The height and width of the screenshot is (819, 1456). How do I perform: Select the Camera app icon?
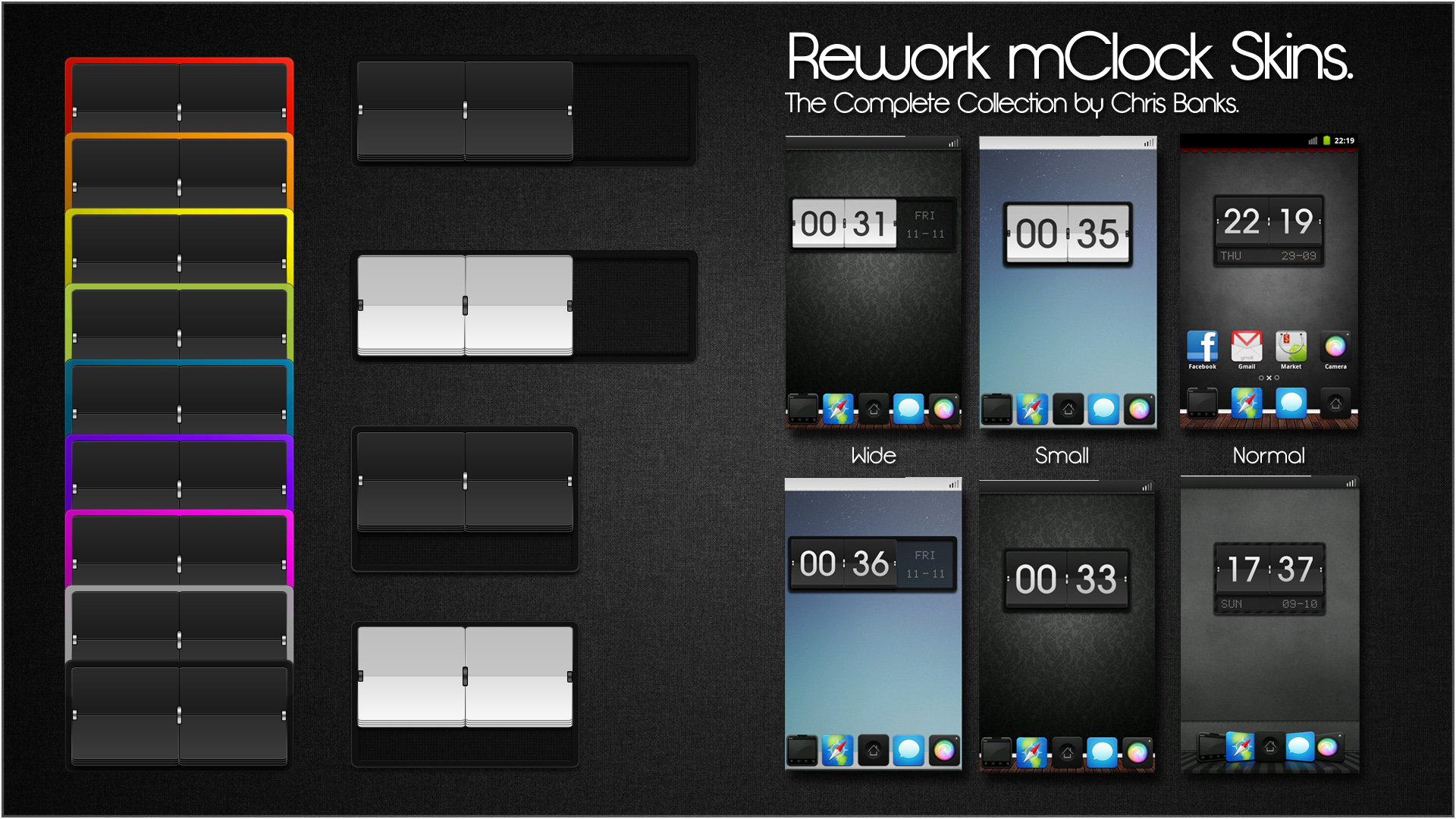[1335, 347]
